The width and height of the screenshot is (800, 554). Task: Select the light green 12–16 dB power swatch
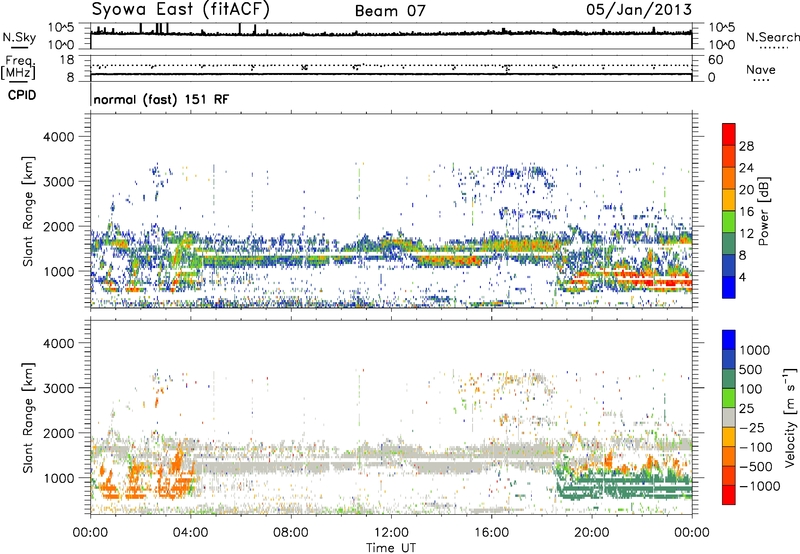pos(729,222)
